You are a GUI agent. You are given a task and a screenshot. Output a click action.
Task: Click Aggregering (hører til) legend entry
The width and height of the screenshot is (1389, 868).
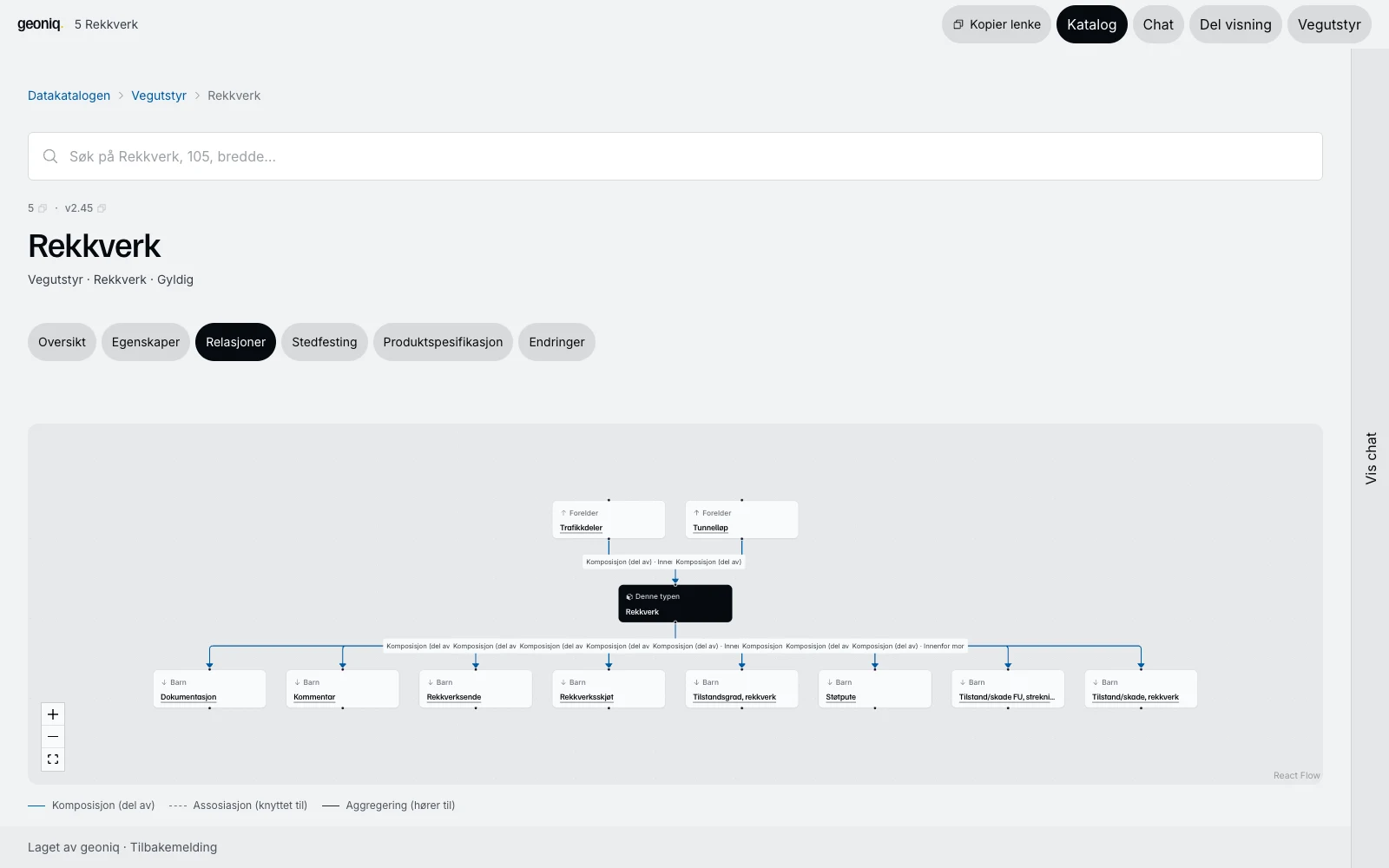tap(389, 806)
